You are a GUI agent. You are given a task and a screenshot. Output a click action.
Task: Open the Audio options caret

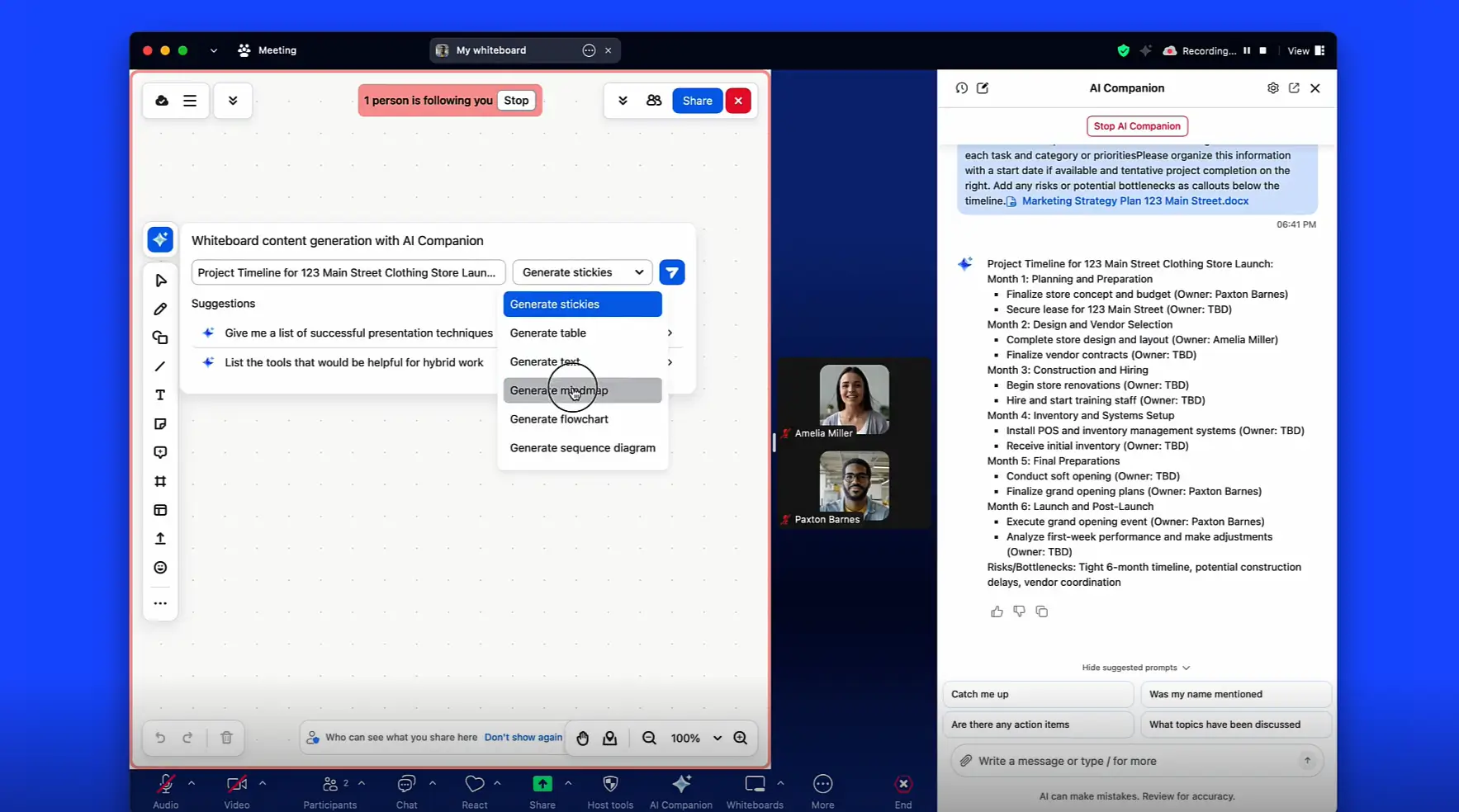click(192, 783)
